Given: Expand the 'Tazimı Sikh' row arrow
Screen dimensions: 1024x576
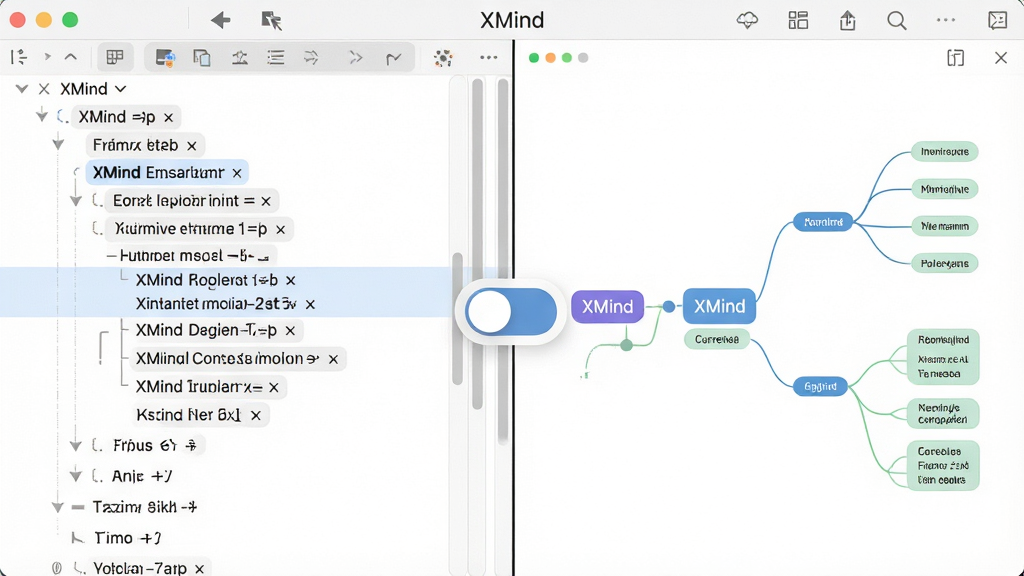Looking at the screenshot, I should 58,507.
